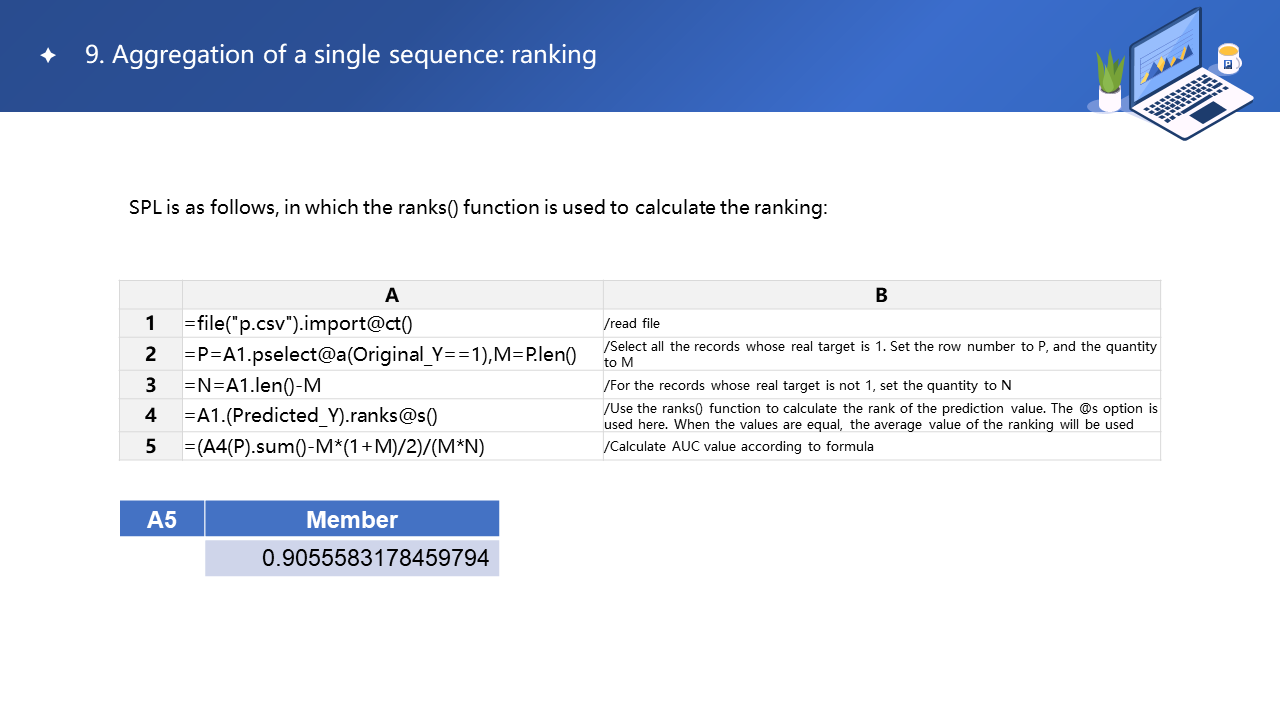Image resolution: width=1280 pixels, height=720 pixels.
Task: Click the Member column header
Action: pyautogui.click(x=352, y=519)
